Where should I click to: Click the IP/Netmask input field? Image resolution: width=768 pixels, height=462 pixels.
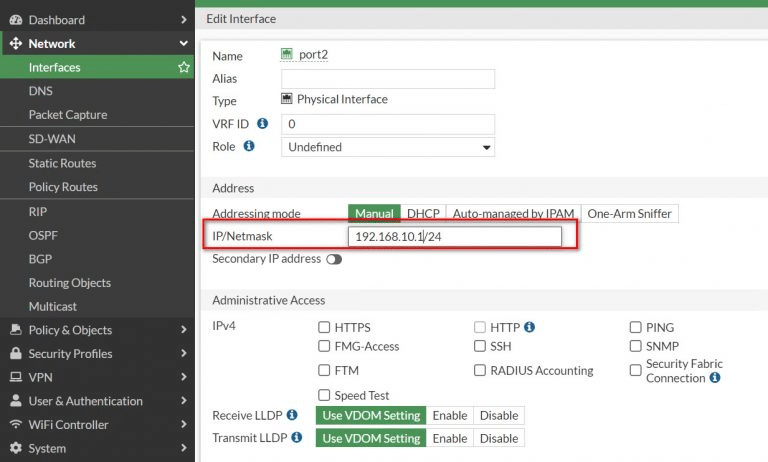(x=455, y=237)
